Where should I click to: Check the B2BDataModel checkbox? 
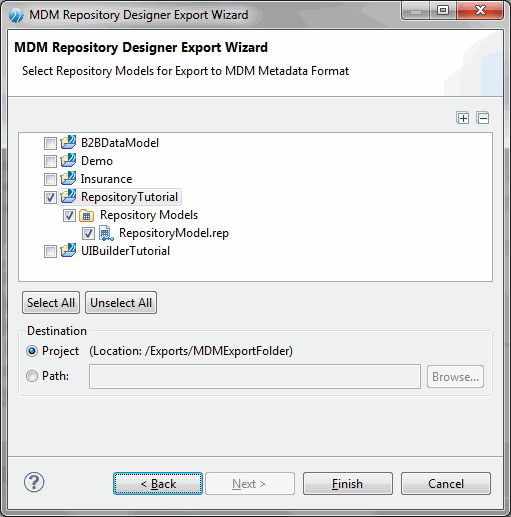point(50,144)
